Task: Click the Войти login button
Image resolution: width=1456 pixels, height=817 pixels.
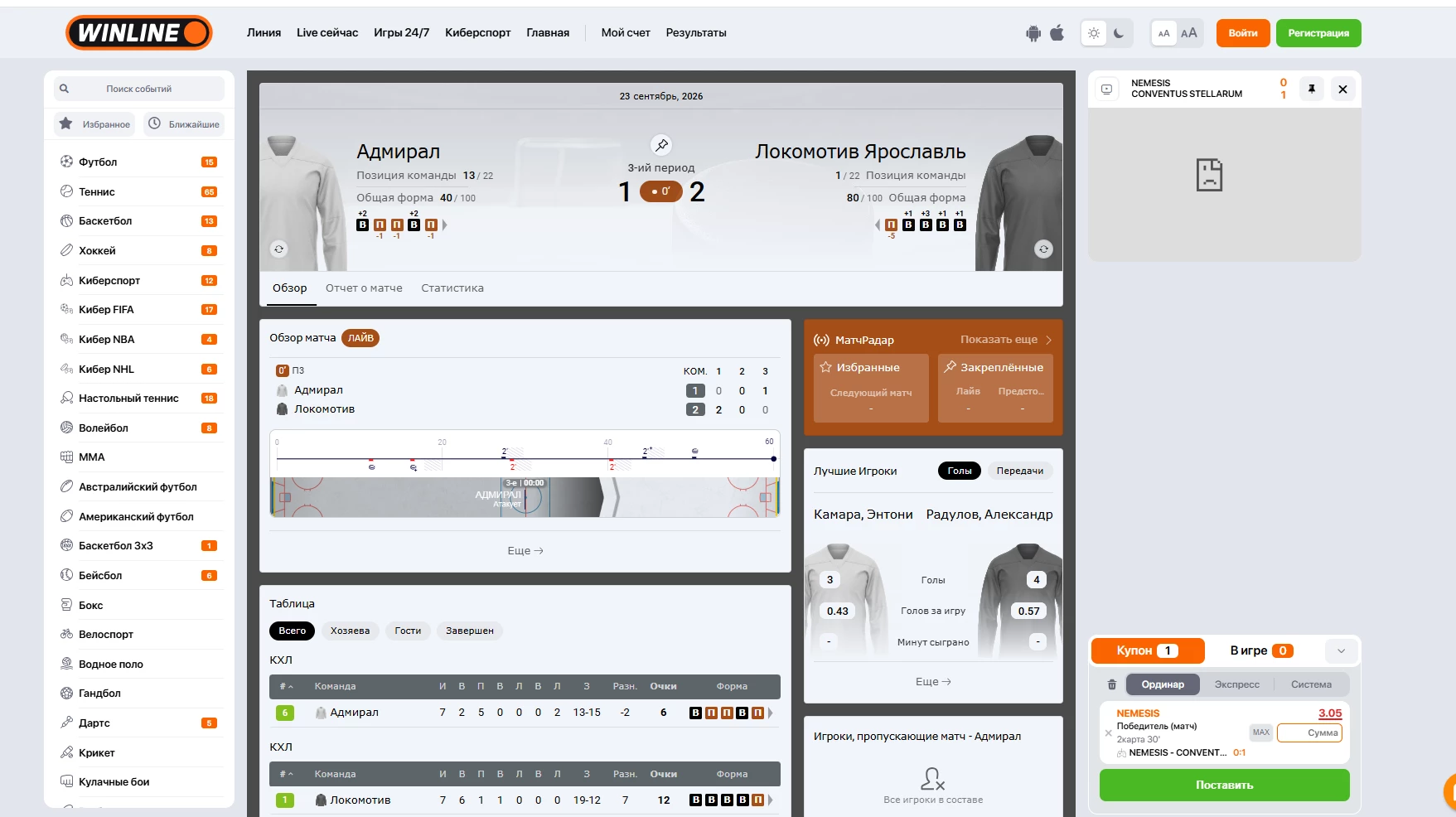Action: [x=1243, y=33]
